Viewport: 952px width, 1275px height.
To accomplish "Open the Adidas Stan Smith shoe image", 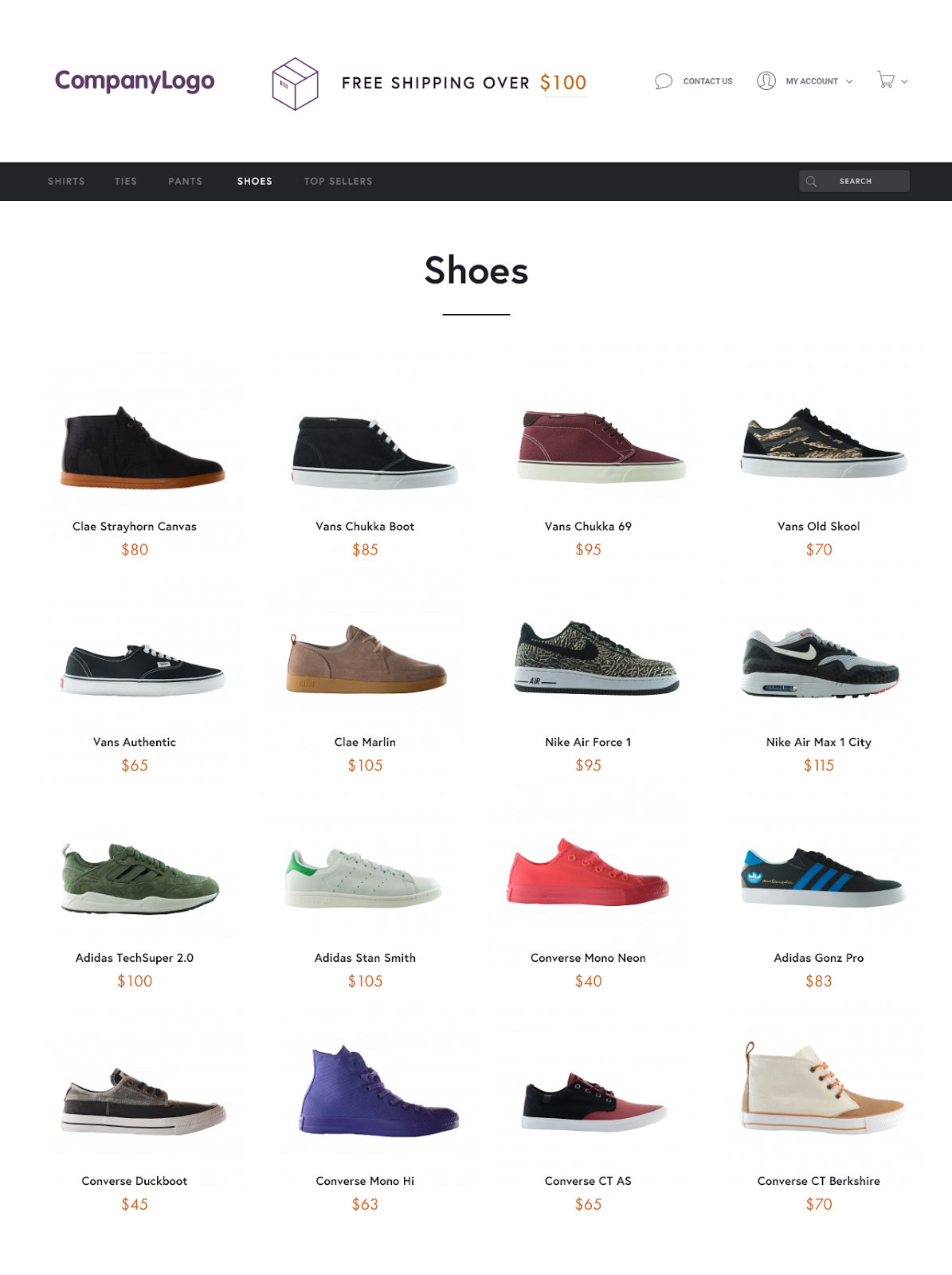I will tap(363, 878).
